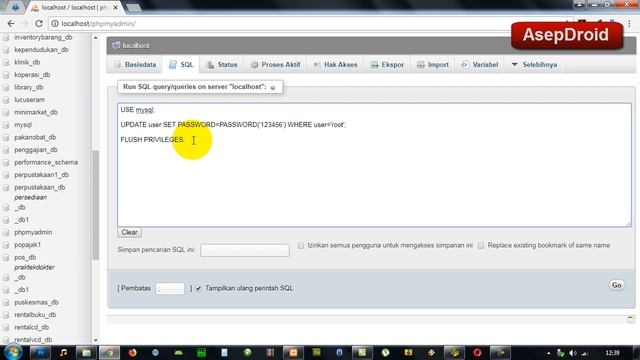This screenshot has height=360, width=640.
Task: Click database icon next to phpmyadmin
Action: point(6,232)
